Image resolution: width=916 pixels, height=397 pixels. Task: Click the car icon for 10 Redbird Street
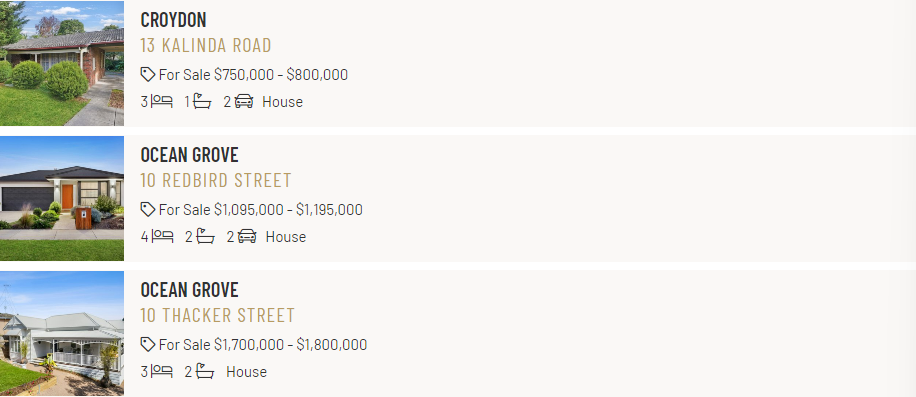tap(248, 236)
